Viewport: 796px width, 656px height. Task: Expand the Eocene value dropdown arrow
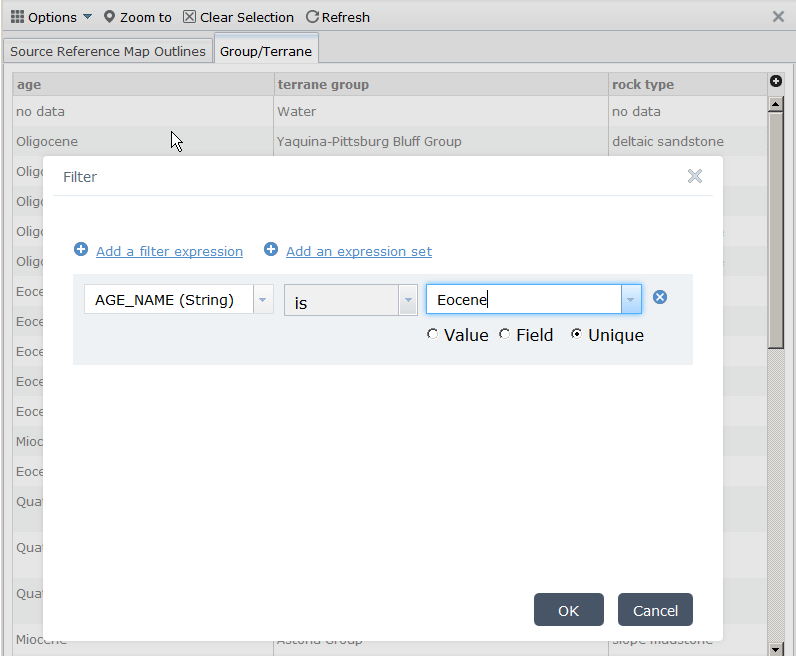pyautogui.click(x=630, y=300)
